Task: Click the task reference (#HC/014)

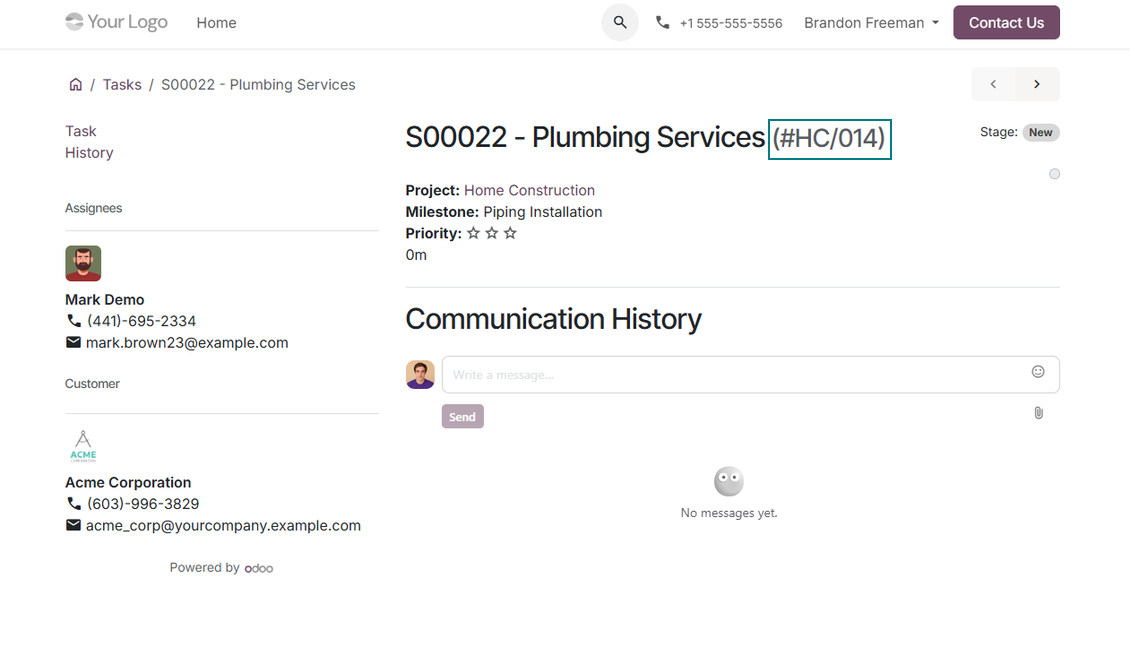Action: coord(829,138)
